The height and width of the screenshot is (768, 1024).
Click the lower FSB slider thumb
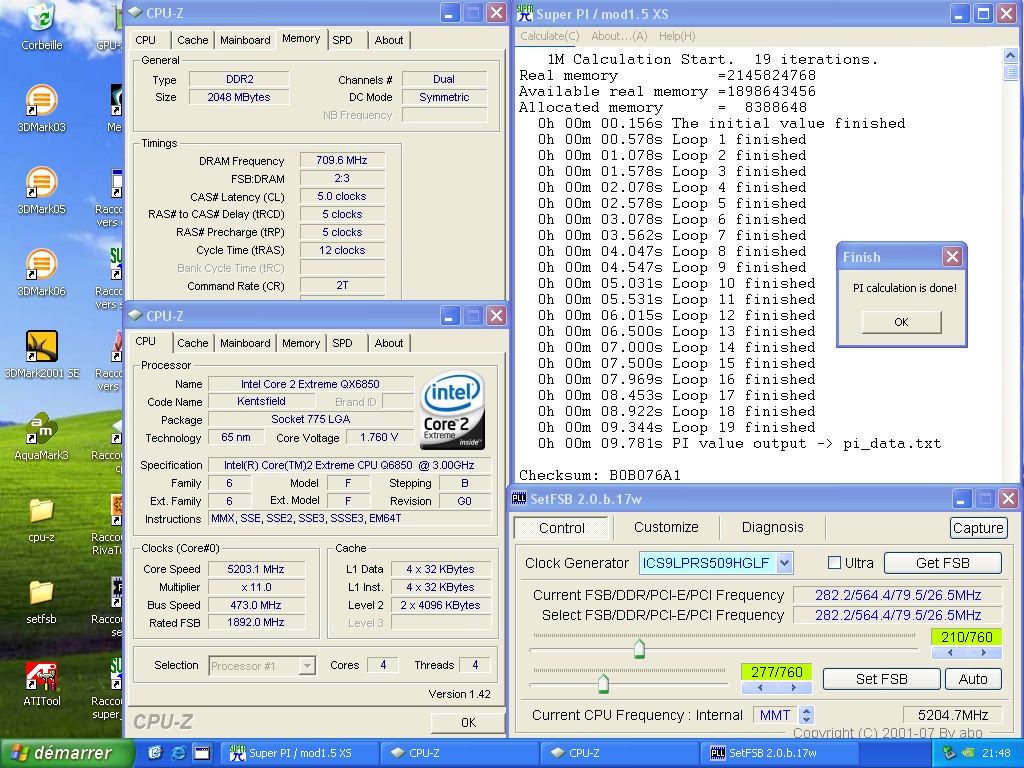(603, 684)
